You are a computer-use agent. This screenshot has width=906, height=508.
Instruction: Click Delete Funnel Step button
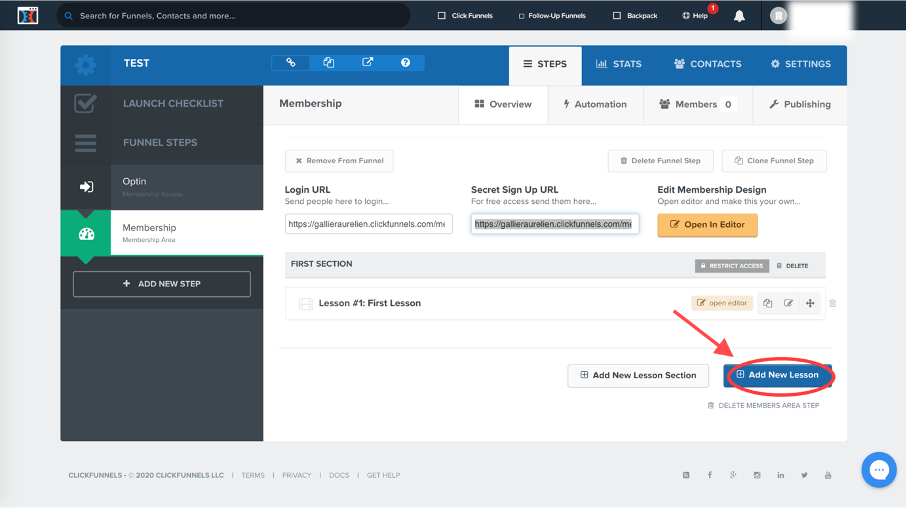660,161
